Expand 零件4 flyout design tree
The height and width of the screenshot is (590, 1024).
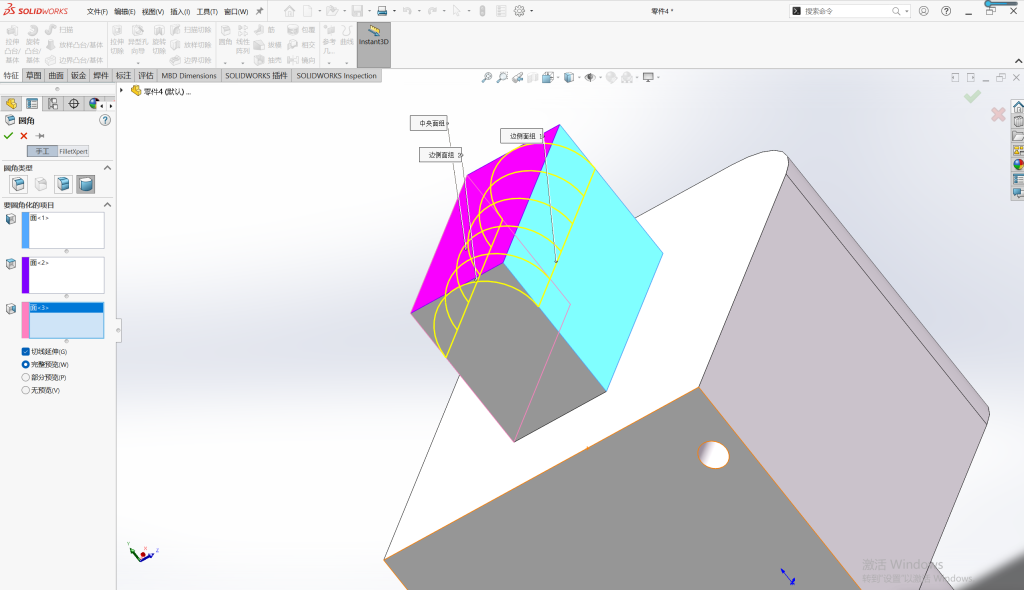[x=121, y=90]
